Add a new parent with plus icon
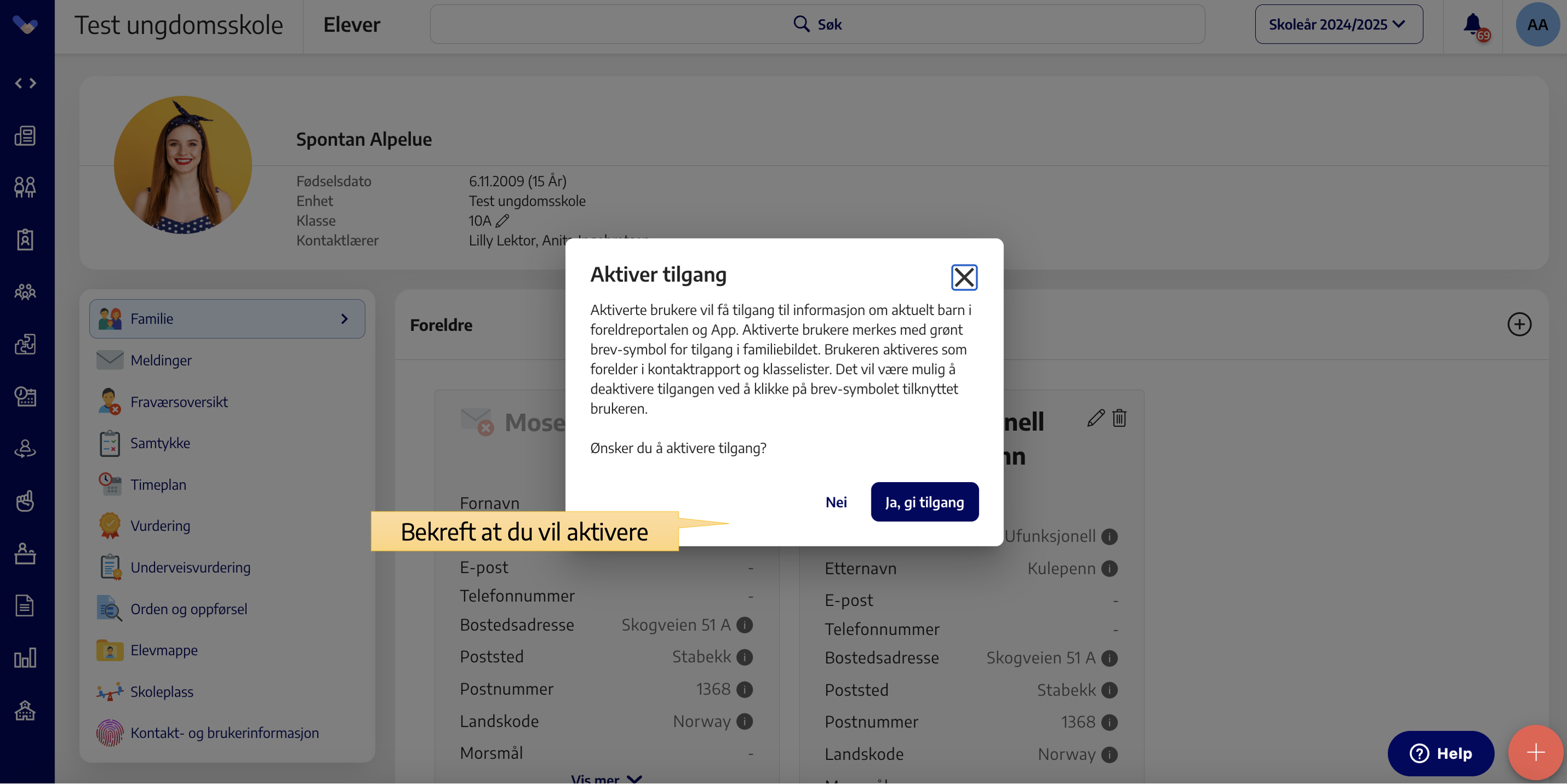Screen dimensions: 1567x784 (x=1519, y=324)
